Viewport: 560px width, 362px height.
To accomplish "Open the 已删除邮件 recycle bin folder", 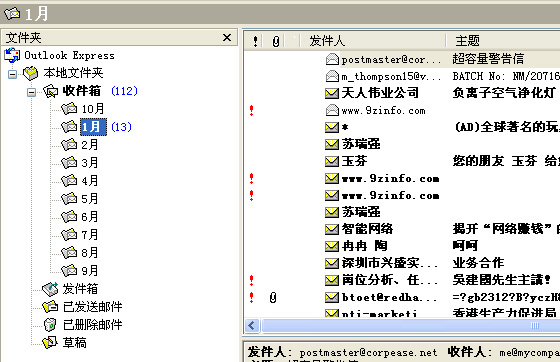I will pyautogui.click(x=92, y=325).
